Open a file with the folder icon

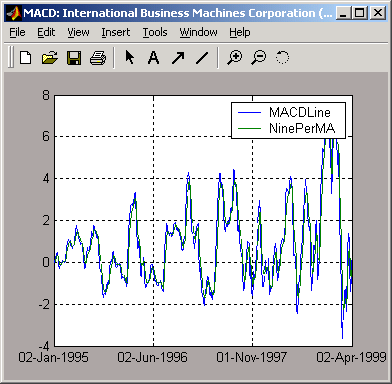click(x=50, y=58)
